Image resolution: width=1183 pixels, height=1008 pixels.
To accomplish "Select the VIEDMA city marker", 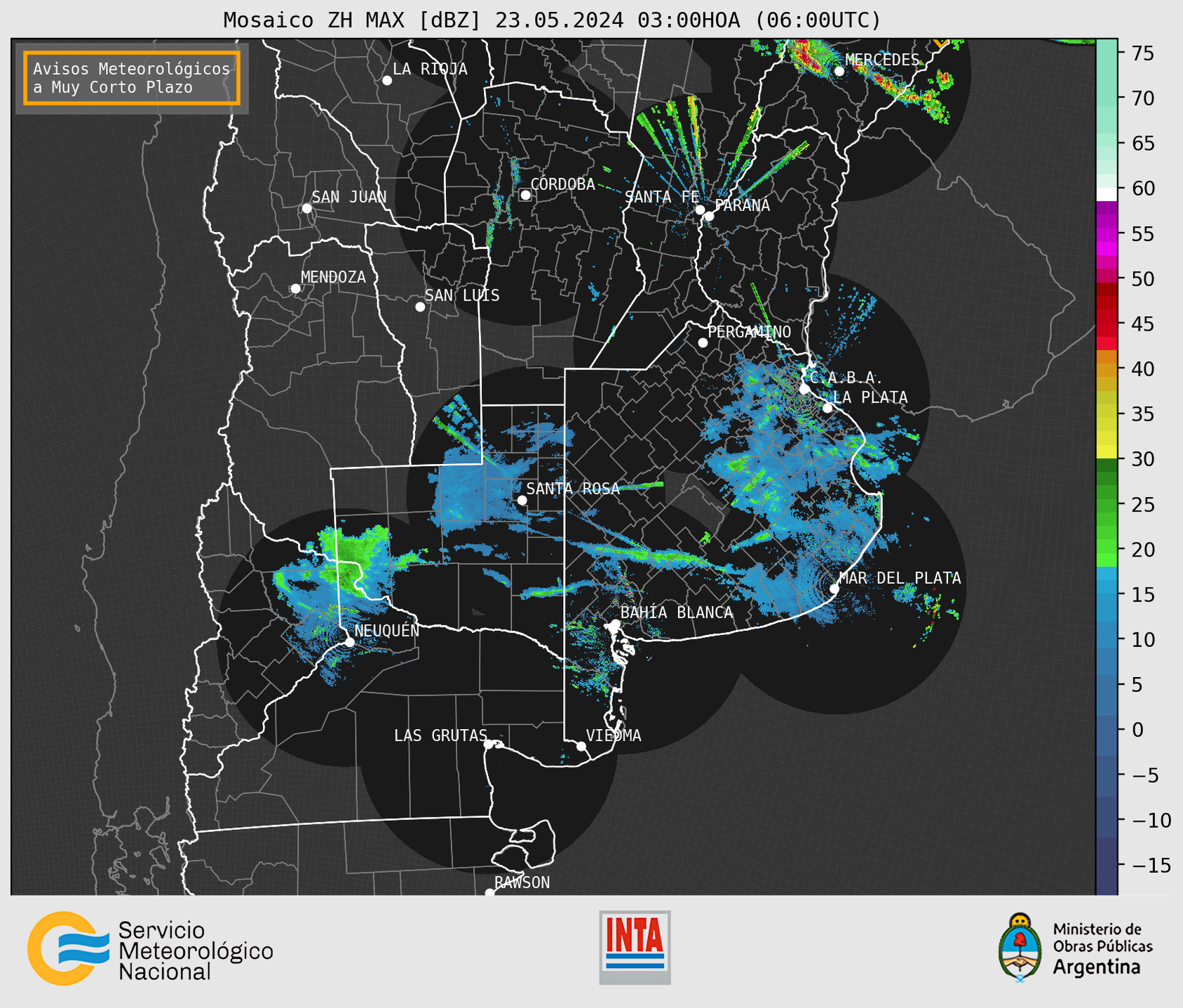I will coord(581,746).
